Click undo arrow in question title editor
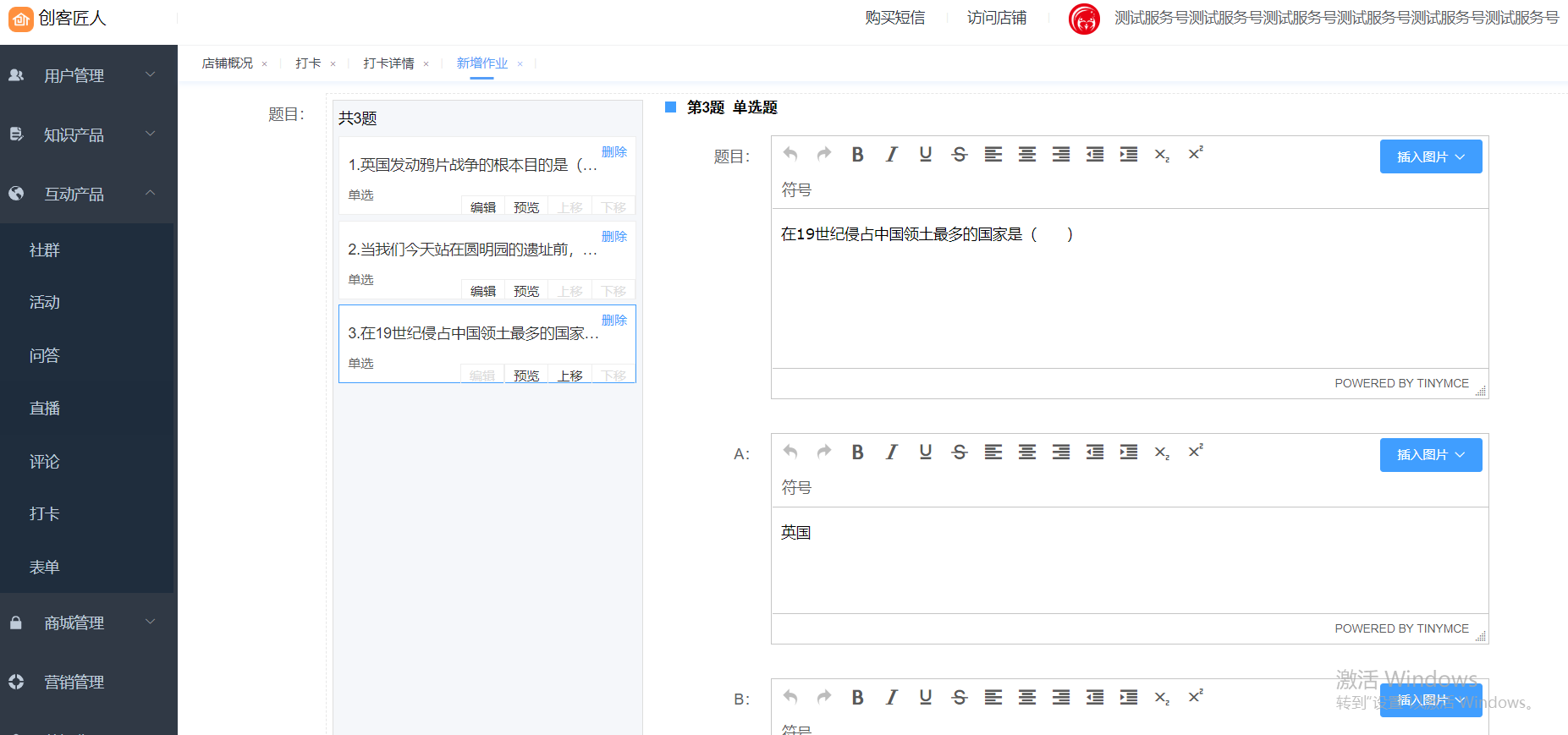Image resolution: width=1568 pixels, height=735 pixels. (790, 154)
